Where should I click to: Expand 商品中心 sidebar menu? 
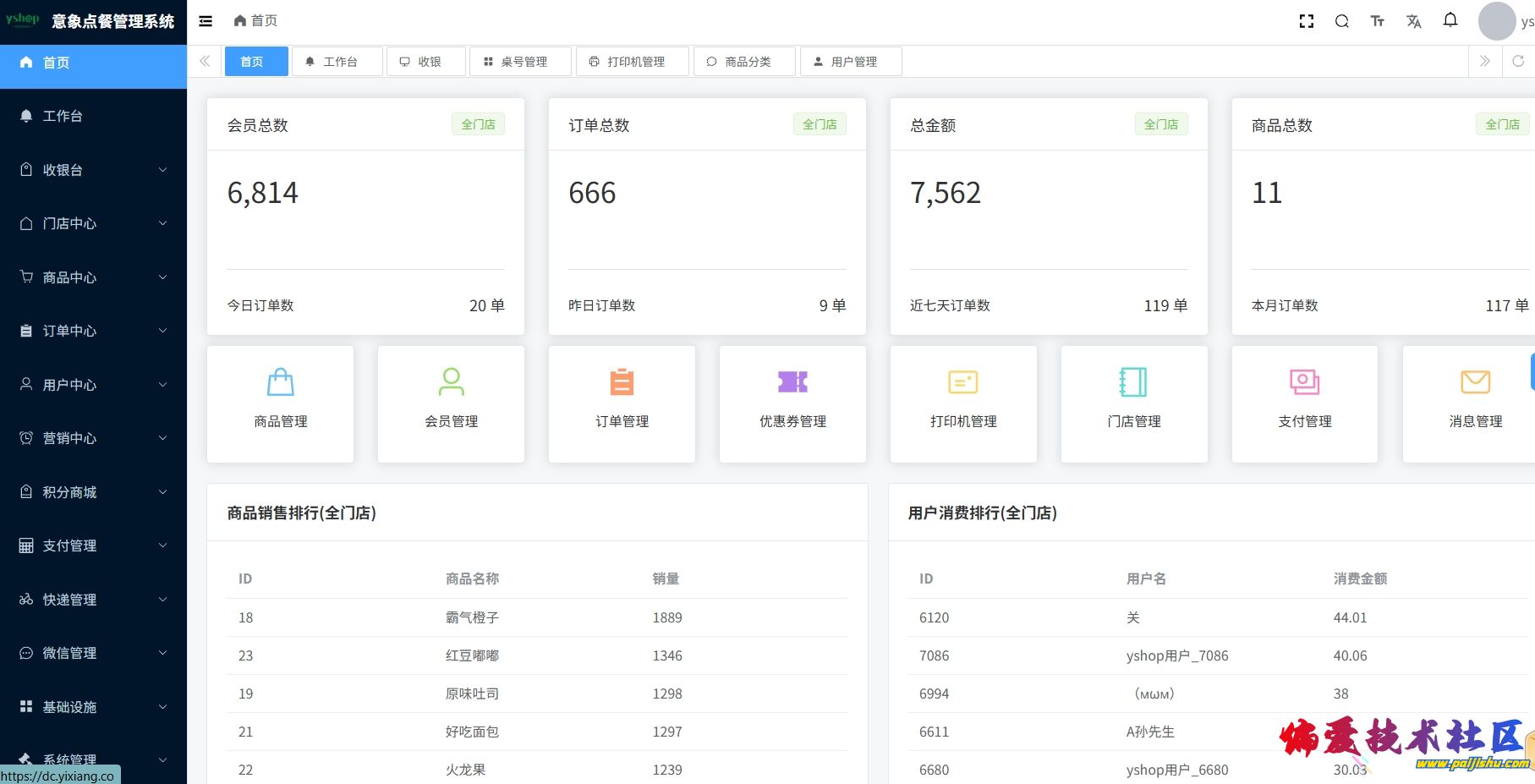point(93,277)
